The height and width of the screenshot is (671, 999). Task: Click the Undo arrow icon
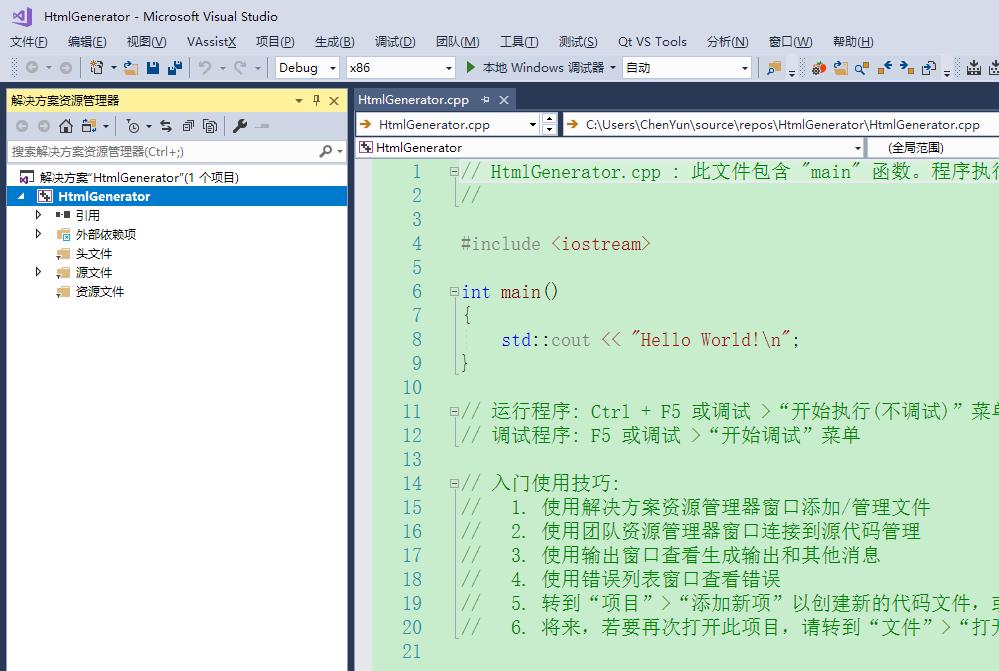pos(205,68)
